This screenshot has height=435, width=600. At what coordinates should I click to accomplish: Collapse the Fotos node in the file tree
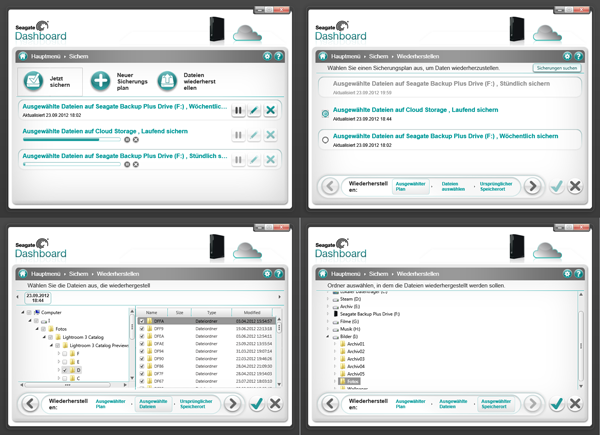coord(37,329)
